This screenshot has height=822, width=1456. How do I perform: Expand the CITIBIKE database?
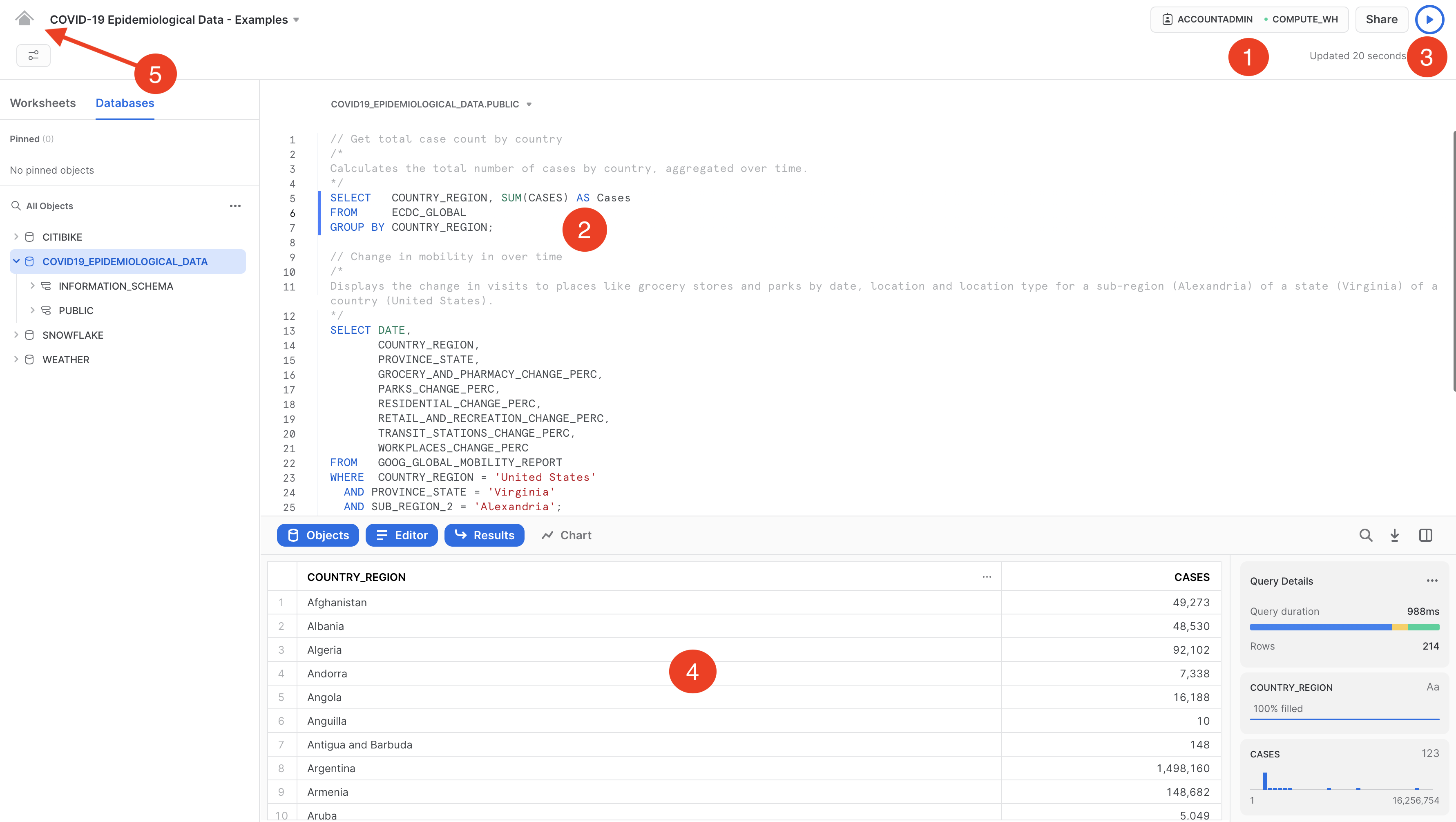click(x=16, y=237)
